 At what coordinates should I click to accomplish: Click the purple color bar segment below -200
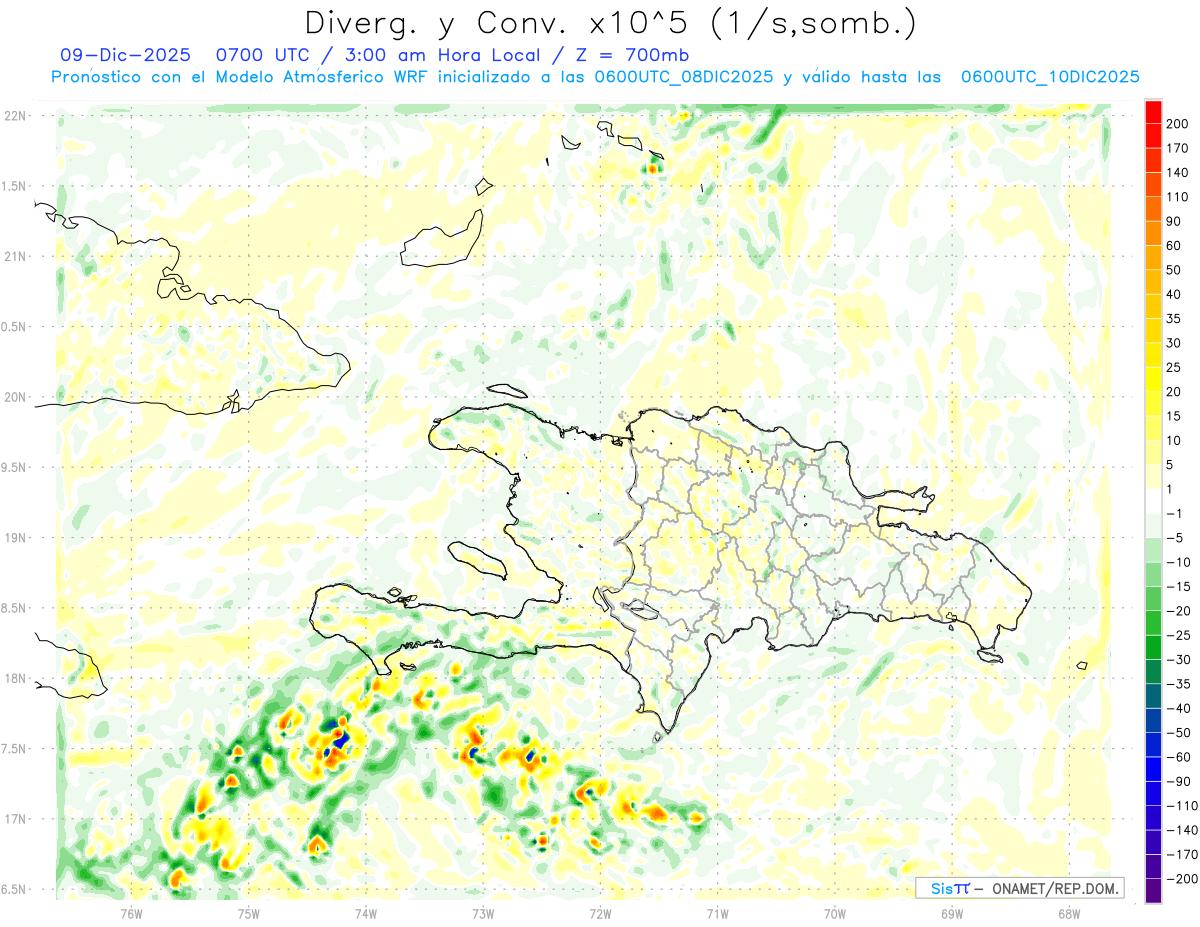[1153, 891]
